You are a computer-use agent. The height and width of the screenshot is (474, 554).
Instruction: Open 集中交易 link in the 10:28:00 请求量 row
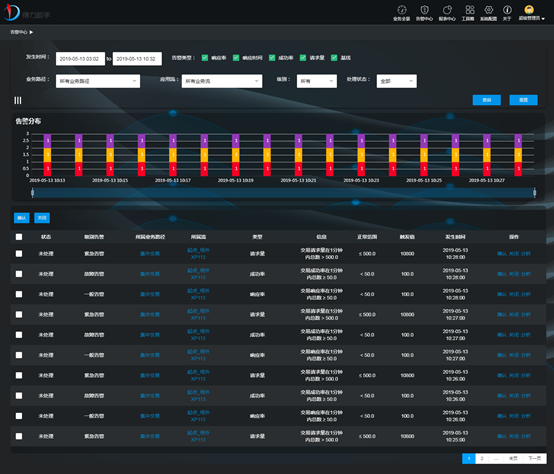[150, 254]
